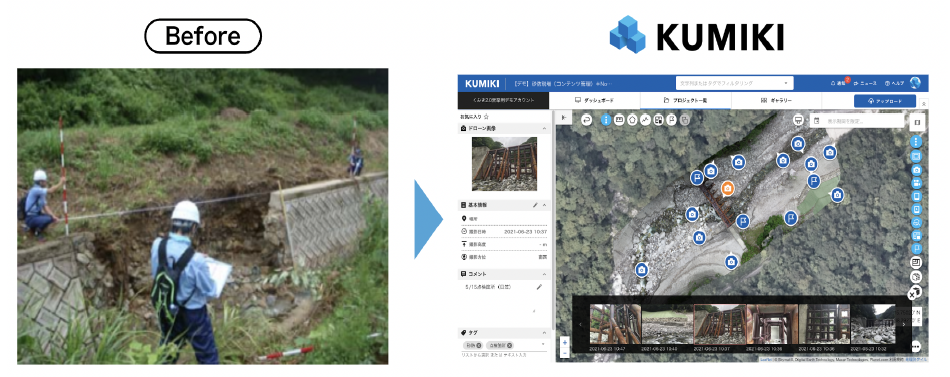Viewport: 950px width, 377px height.
Task: Open the line chart icon in map toolbar
Action: point(645,120)
